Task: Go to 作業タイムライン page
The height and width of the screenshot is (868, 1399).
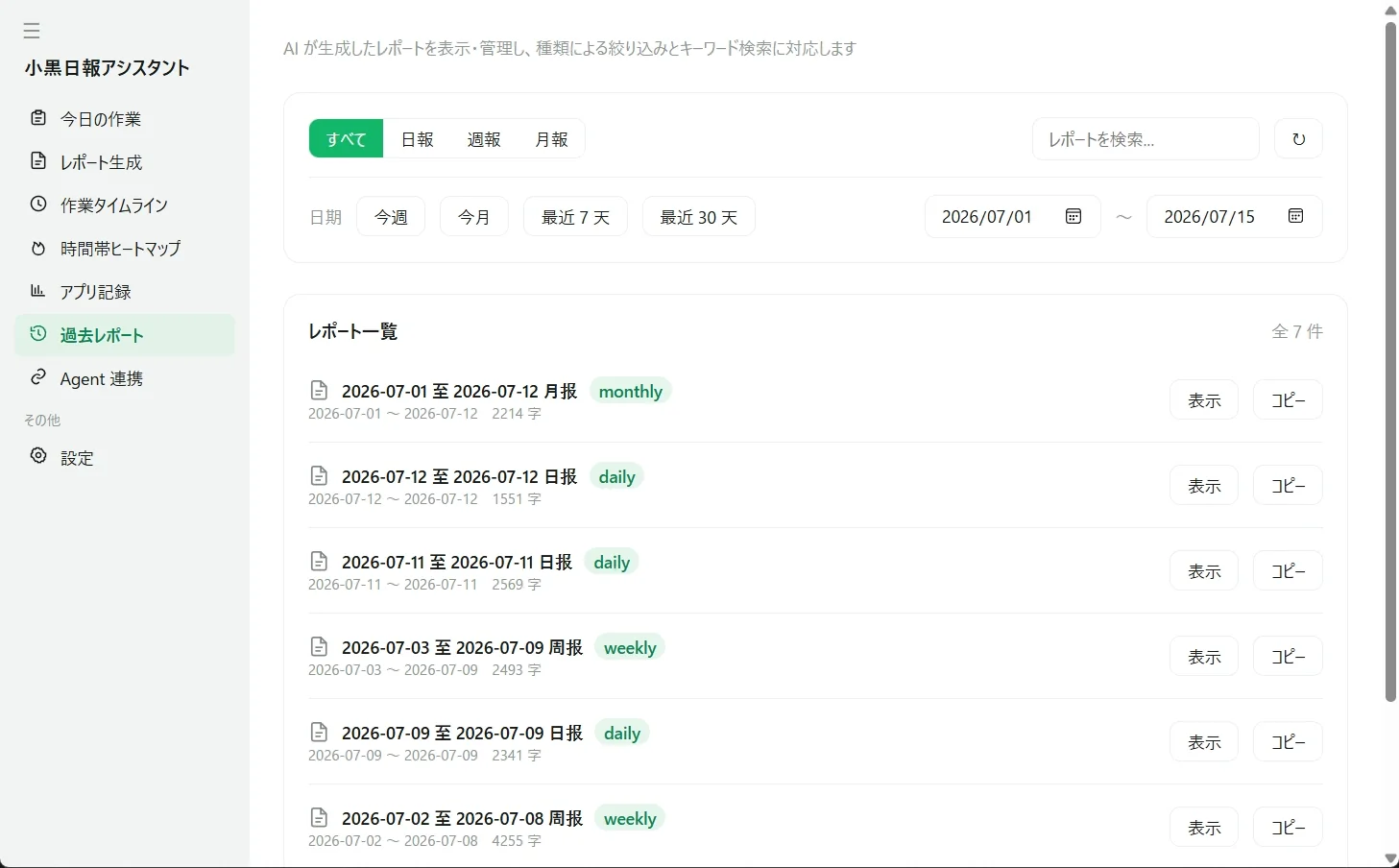Action: pos(125,205)
